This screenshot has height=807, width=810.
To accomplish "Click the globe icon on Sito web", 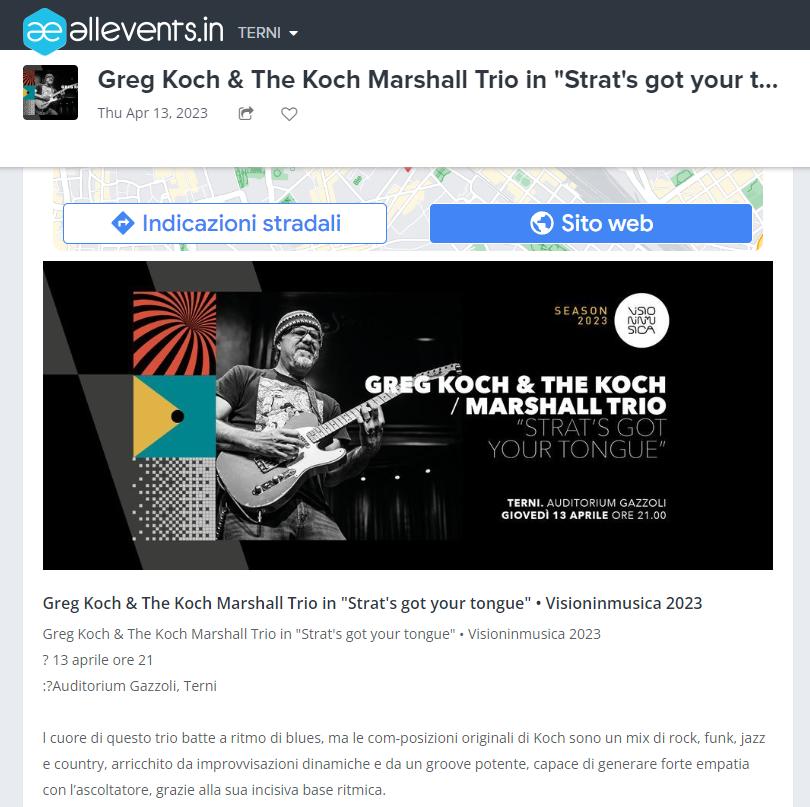I will click(541, 223).
